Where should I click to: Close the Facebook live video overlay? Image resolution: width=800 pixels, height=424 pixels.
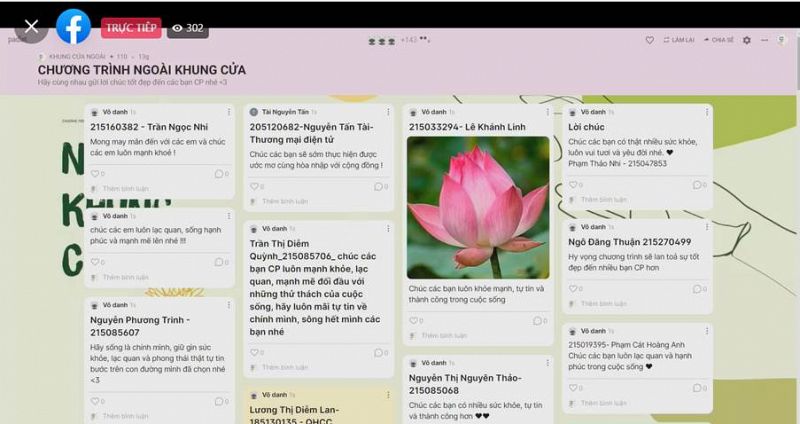click(x=32, y=27)
